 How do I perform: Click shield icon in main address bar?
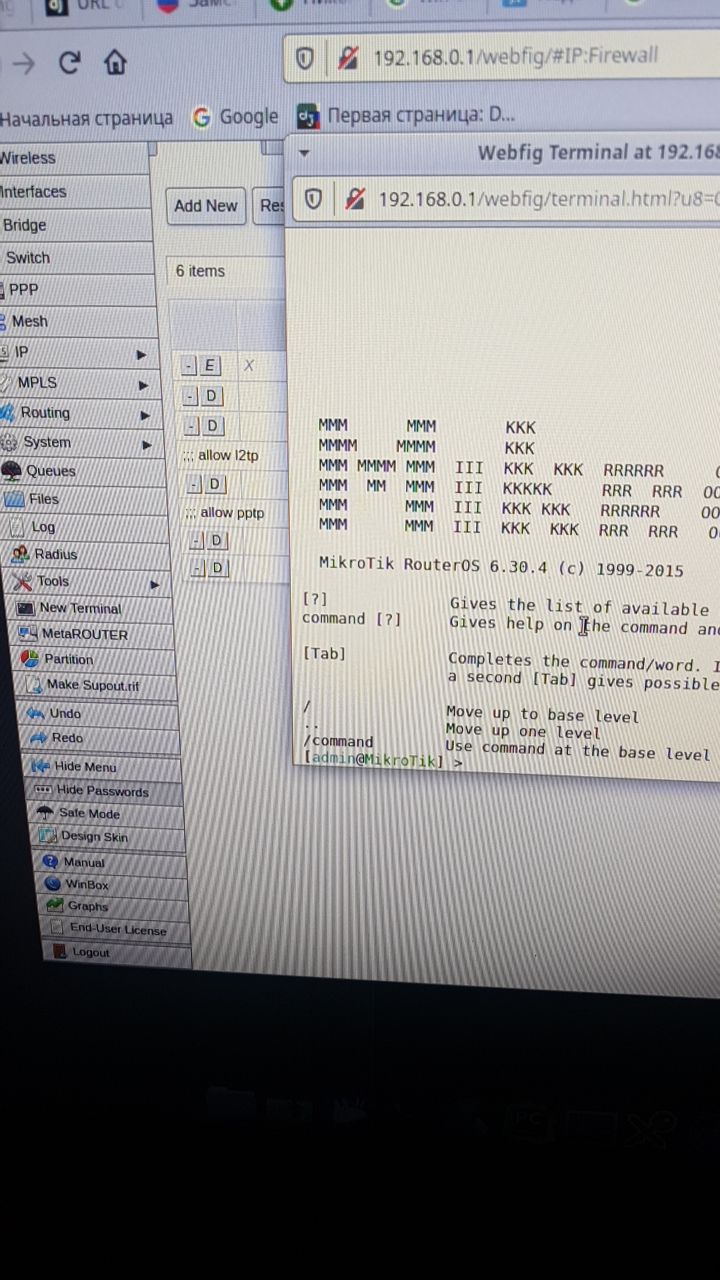pos(306,58)
